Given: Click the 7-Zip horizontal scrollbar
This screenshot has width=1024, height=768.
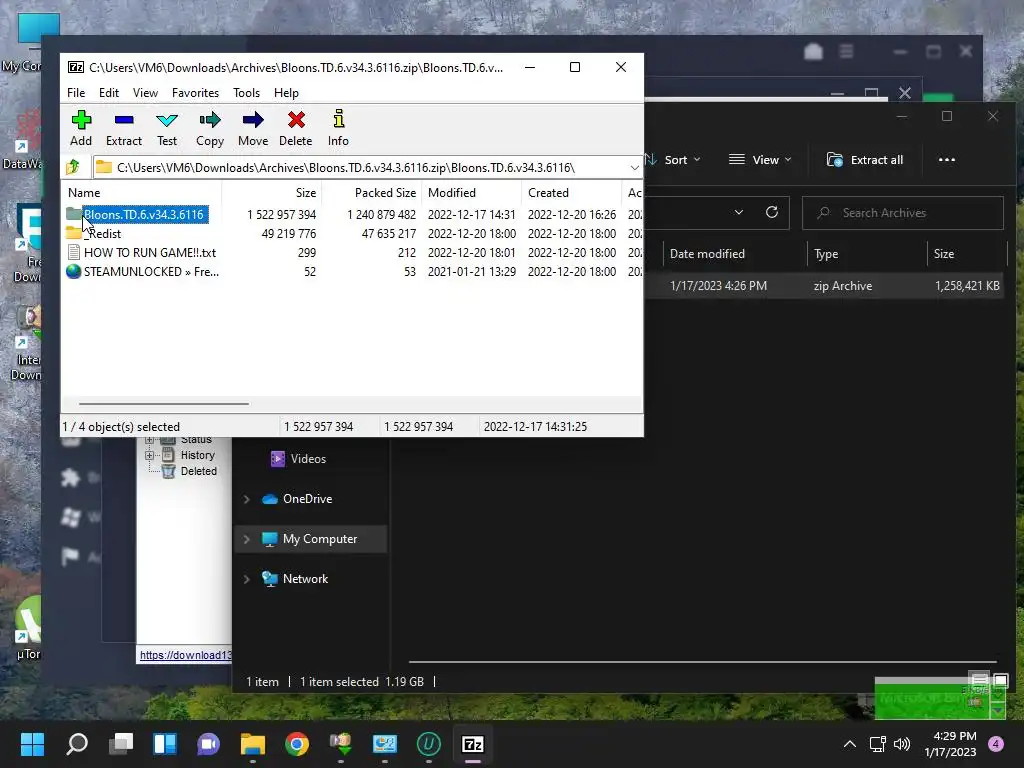Looking at the screenshot, I should pos(163,404).
